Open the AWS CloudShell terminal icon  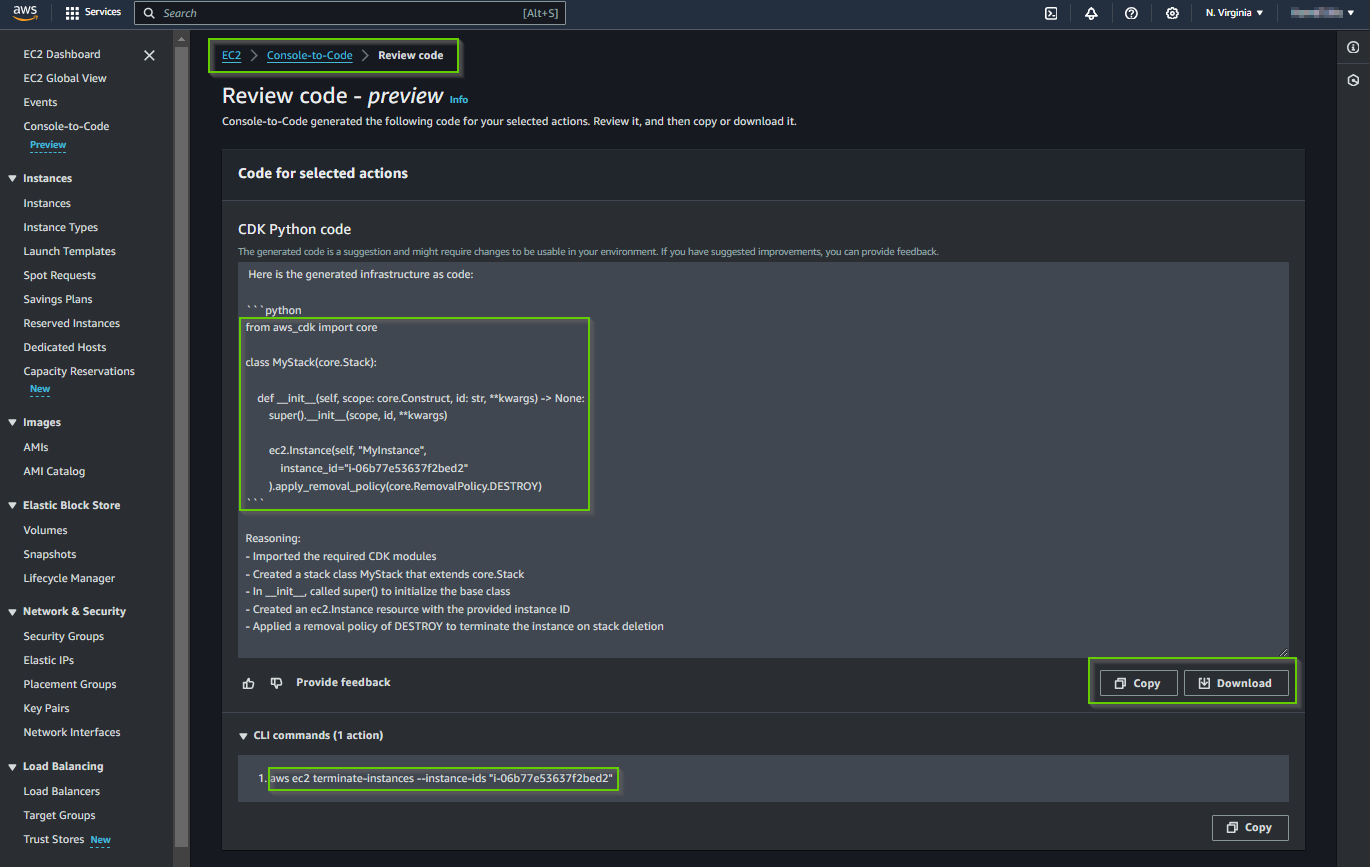point(1051,13)
